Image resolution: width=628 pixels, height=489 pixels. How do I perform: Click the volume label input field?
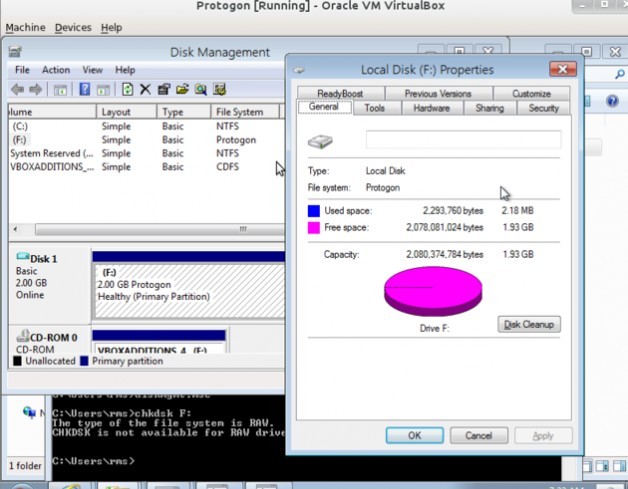[463, 140]
